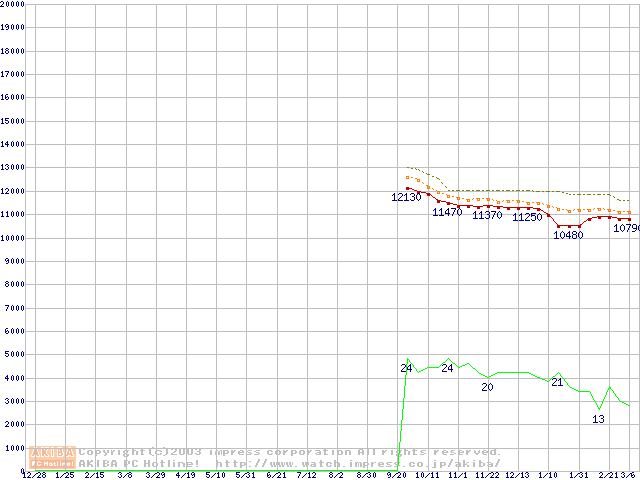This screenshot has height=480, width=640.
Task: Click the 20000 y-axis label
Action: 13,4
